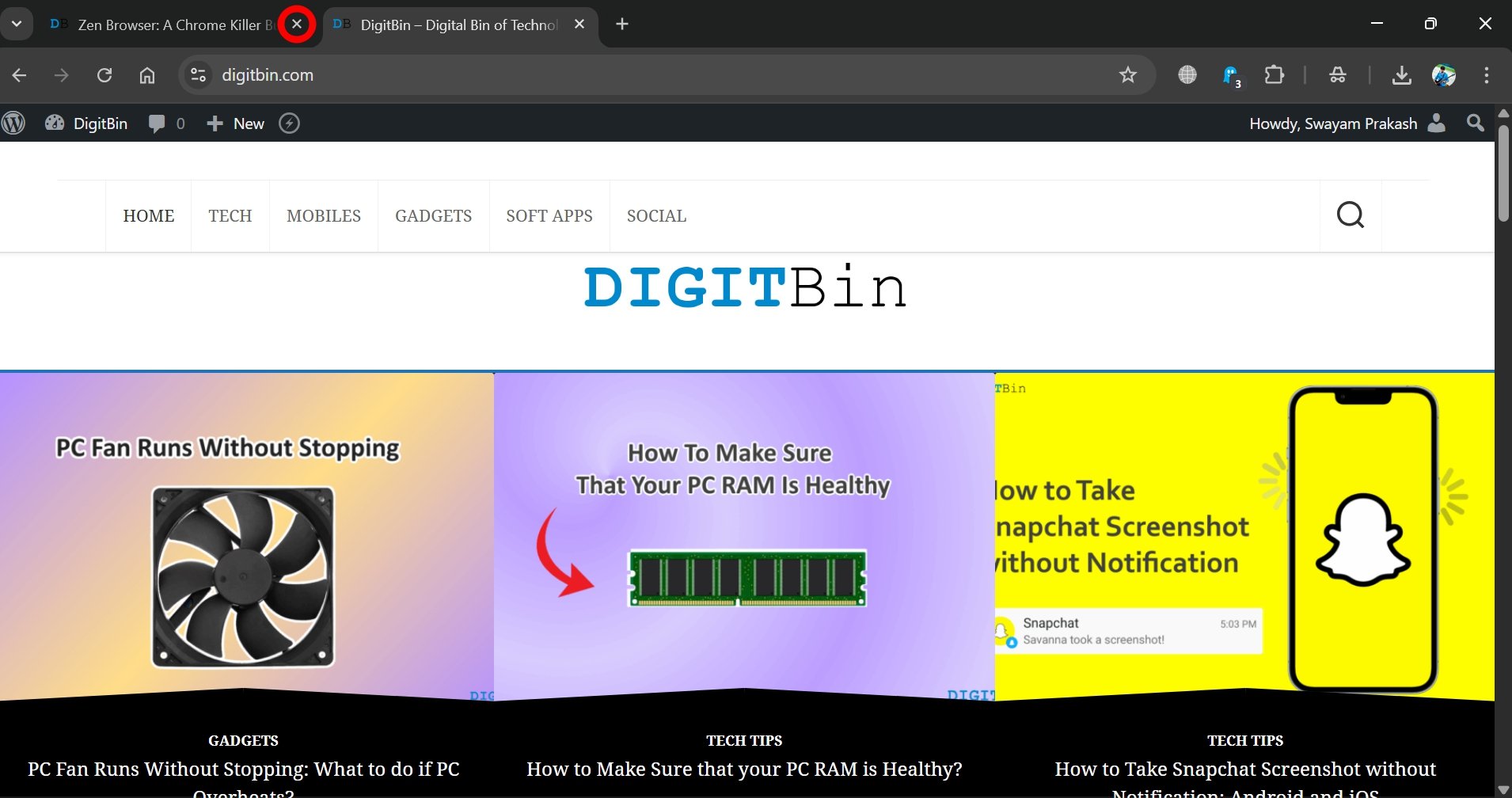Bookmark this page with star icon
Screen dimensions: 1512x798
coord(1128,75)
